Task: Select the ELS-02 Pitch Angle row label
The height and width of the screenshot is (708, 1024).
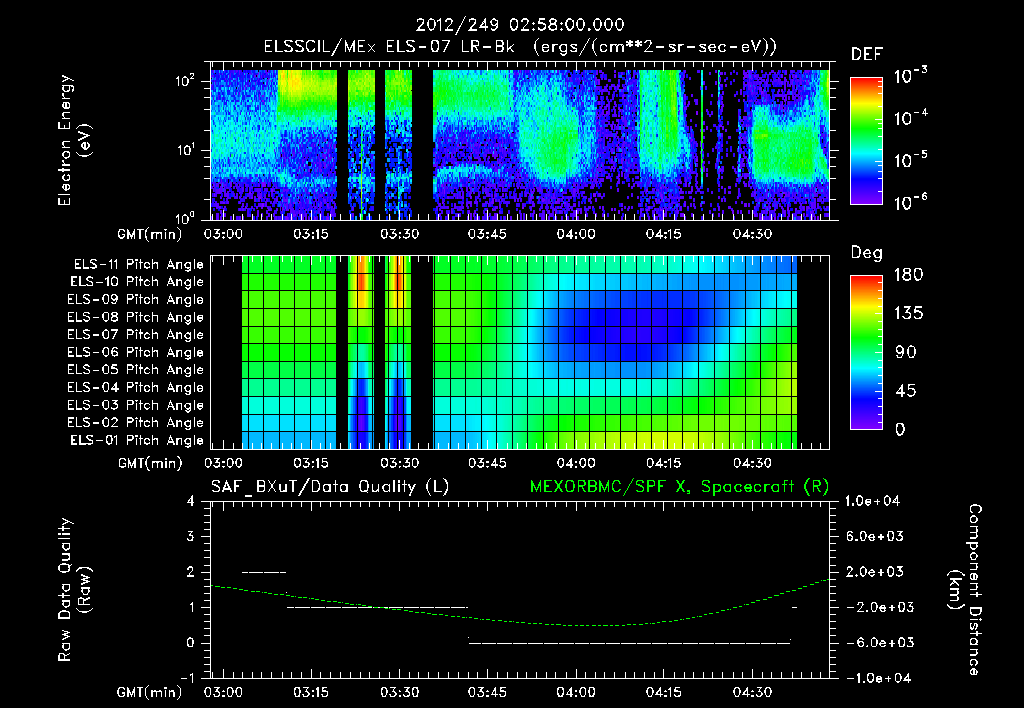Action: click(x=135, y=423)
